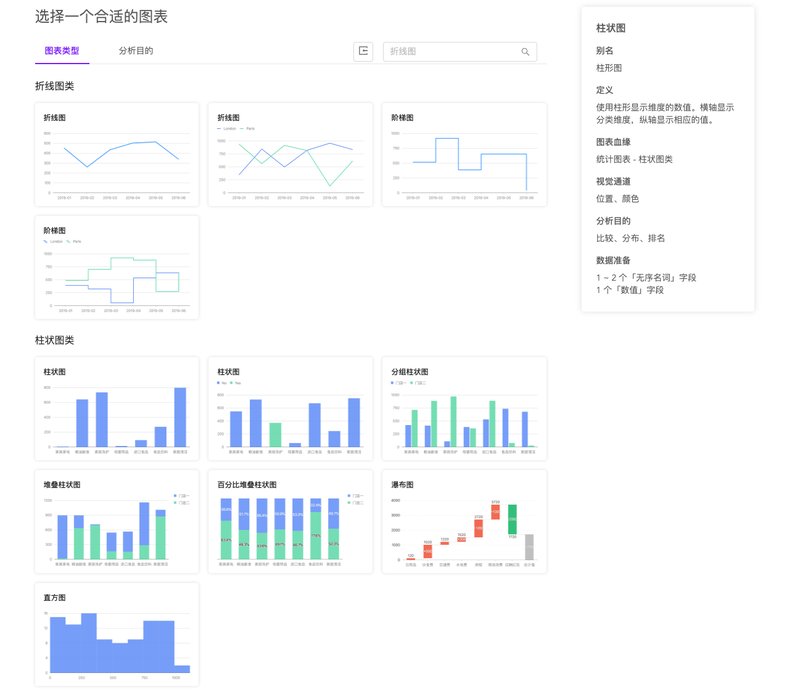Image resolution: width=800 pixels, height=694 pixels.
Task: Pick the 直方图 histogram chart card
Action: point(117,635)
